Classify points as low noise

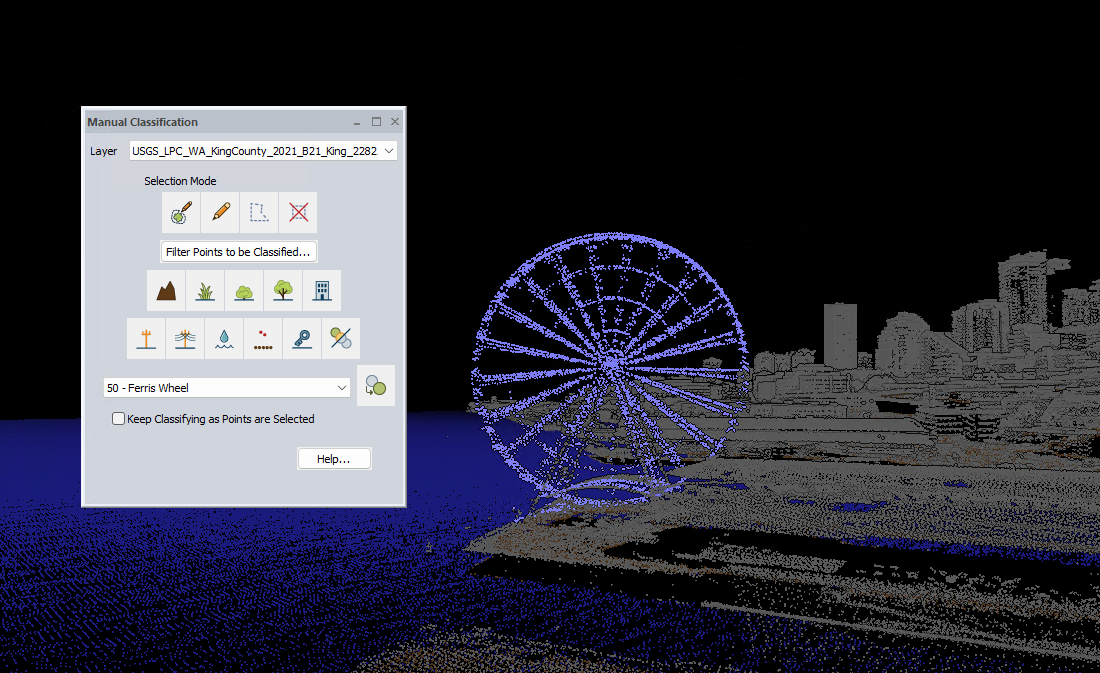[x=263, y=338]
